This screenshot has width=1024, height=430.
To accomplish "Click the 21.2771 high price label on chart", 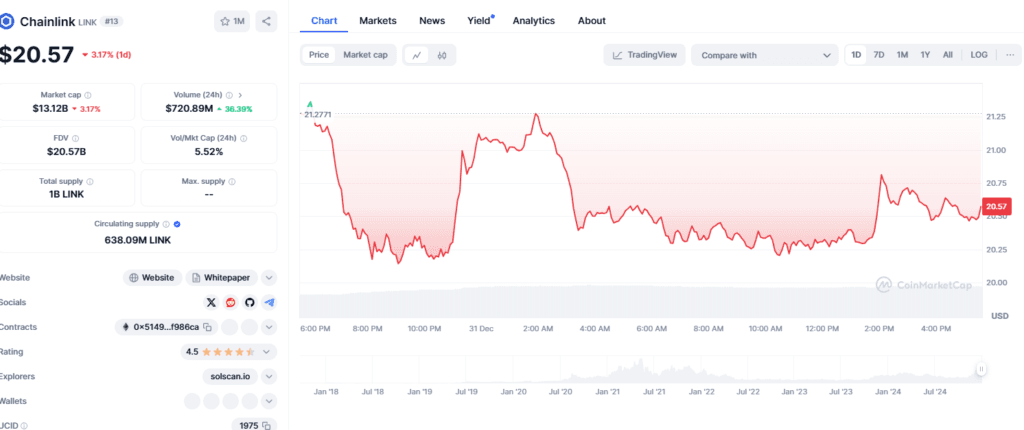I will coord(317,114).
